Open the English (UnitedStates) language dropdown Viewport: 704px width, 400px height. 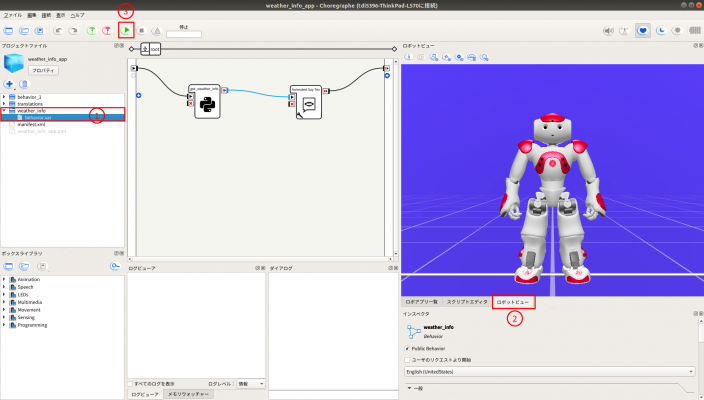pyautogui.click(x=548, y=371)
